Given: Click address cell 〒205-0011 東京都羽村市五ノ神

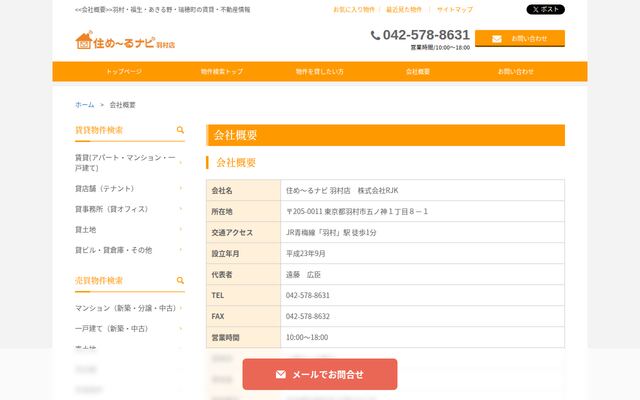Looking at the screenshot, I should click(x=422, y=211).
